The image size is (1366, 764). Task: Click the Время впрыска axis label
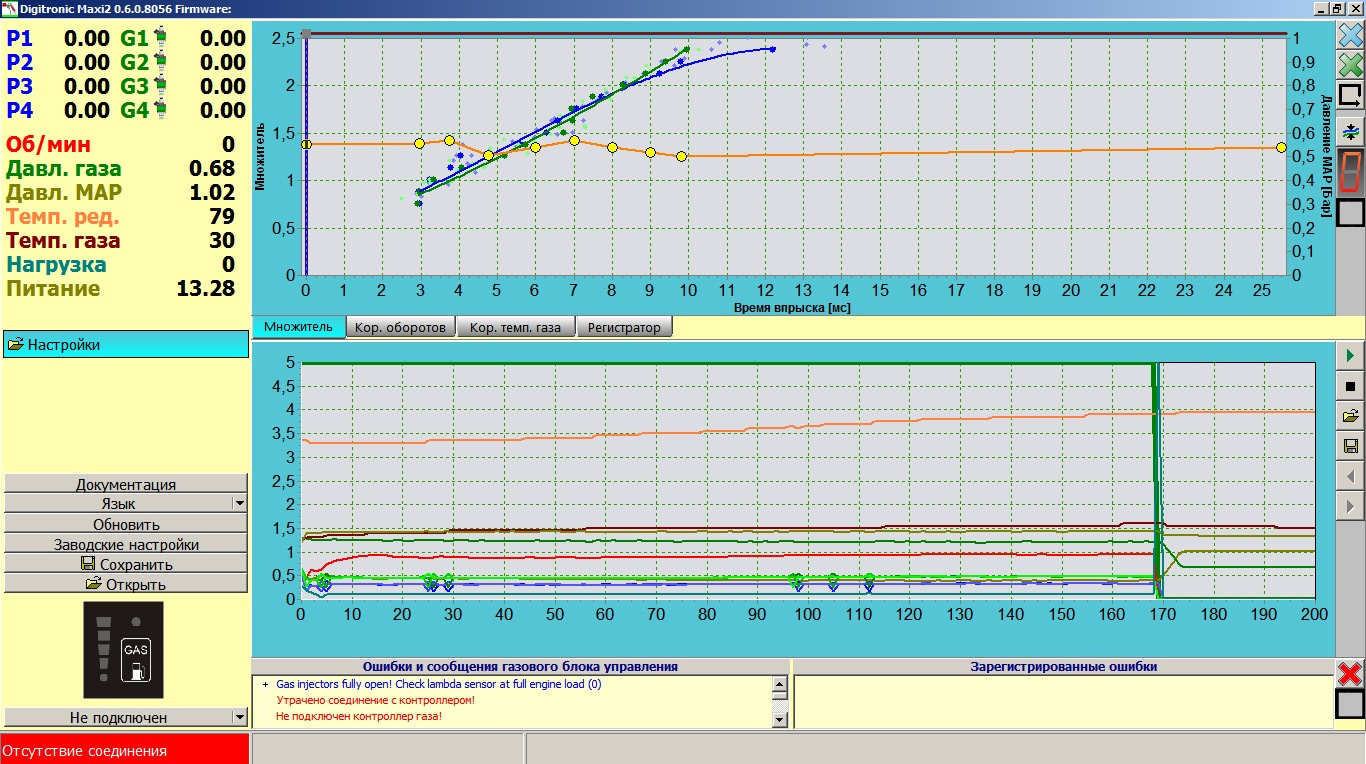point(792,308)
